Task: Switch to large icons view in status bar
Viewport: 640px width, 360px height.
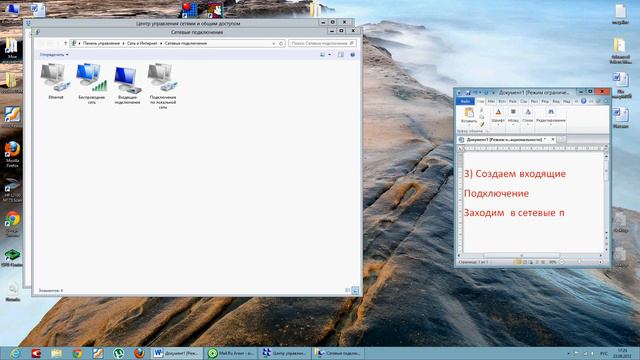Action: click(x=355, y=291)
